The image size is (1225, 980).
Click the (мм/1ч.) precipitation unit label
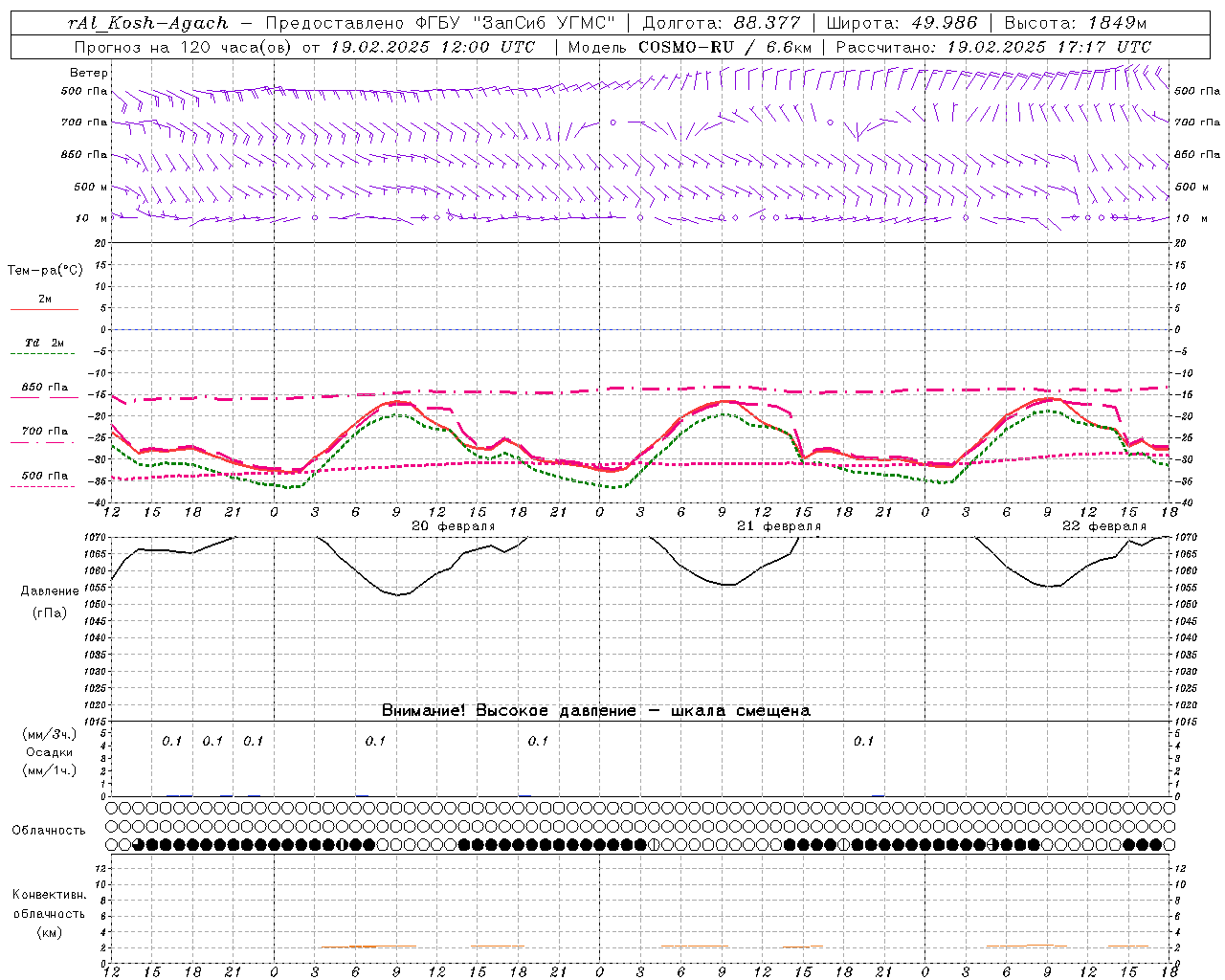(50, 770)
